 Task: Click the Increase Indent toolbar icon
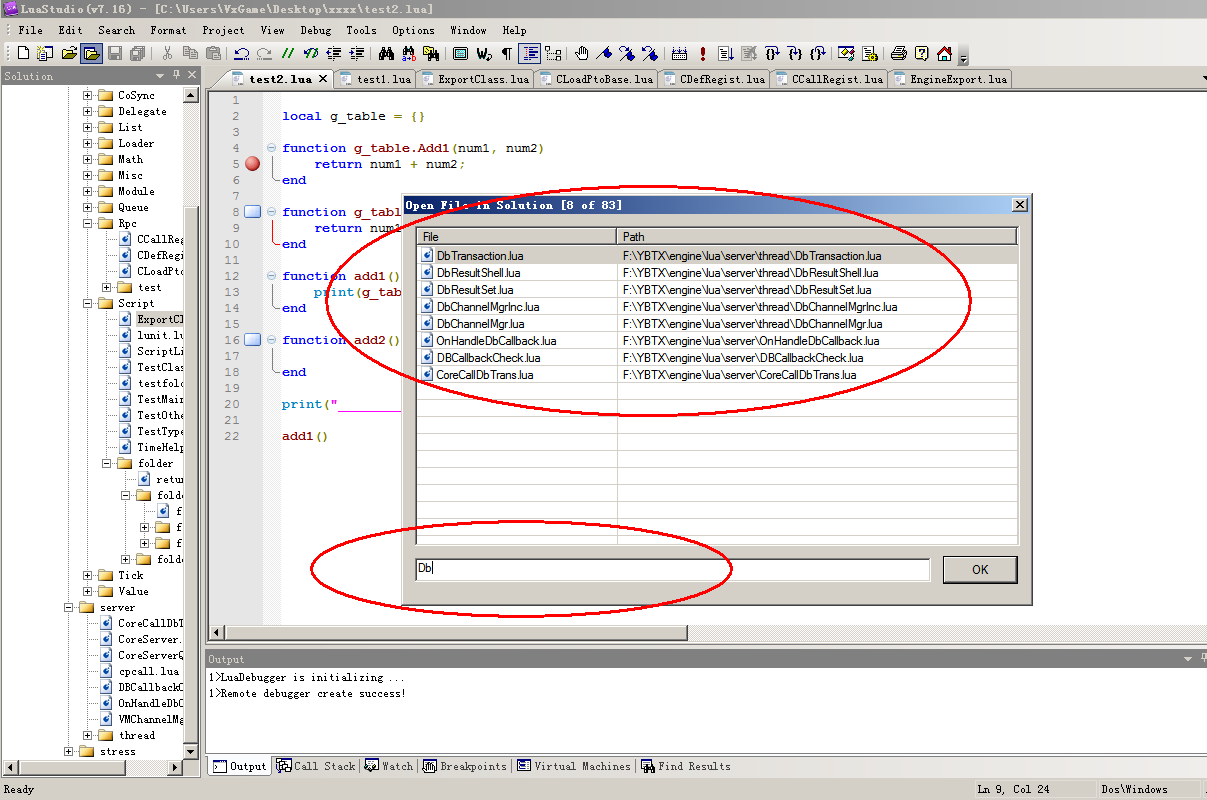pos(357,53)
